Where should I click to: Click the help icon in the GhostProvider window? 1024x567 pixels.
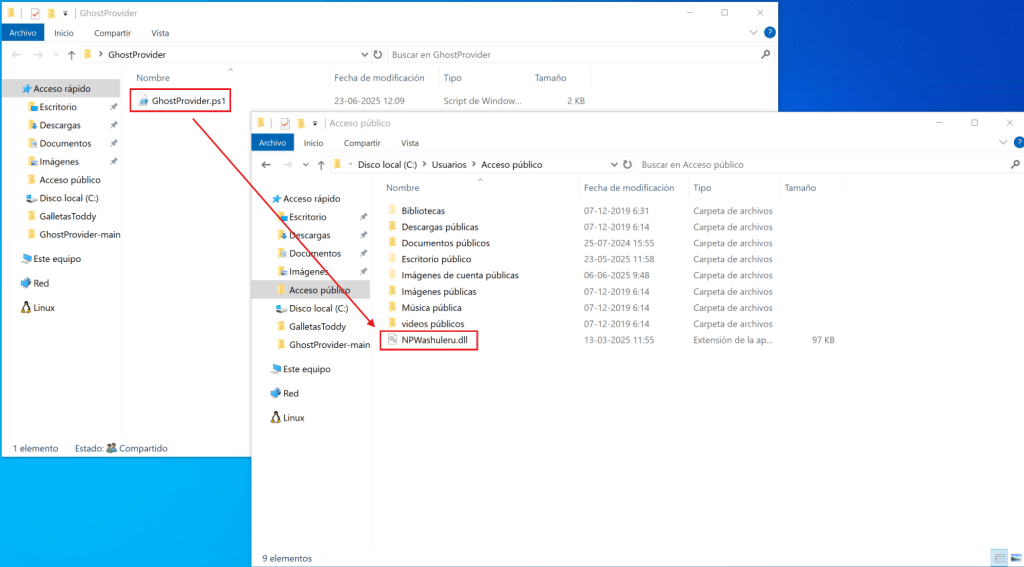coord(769,32)
